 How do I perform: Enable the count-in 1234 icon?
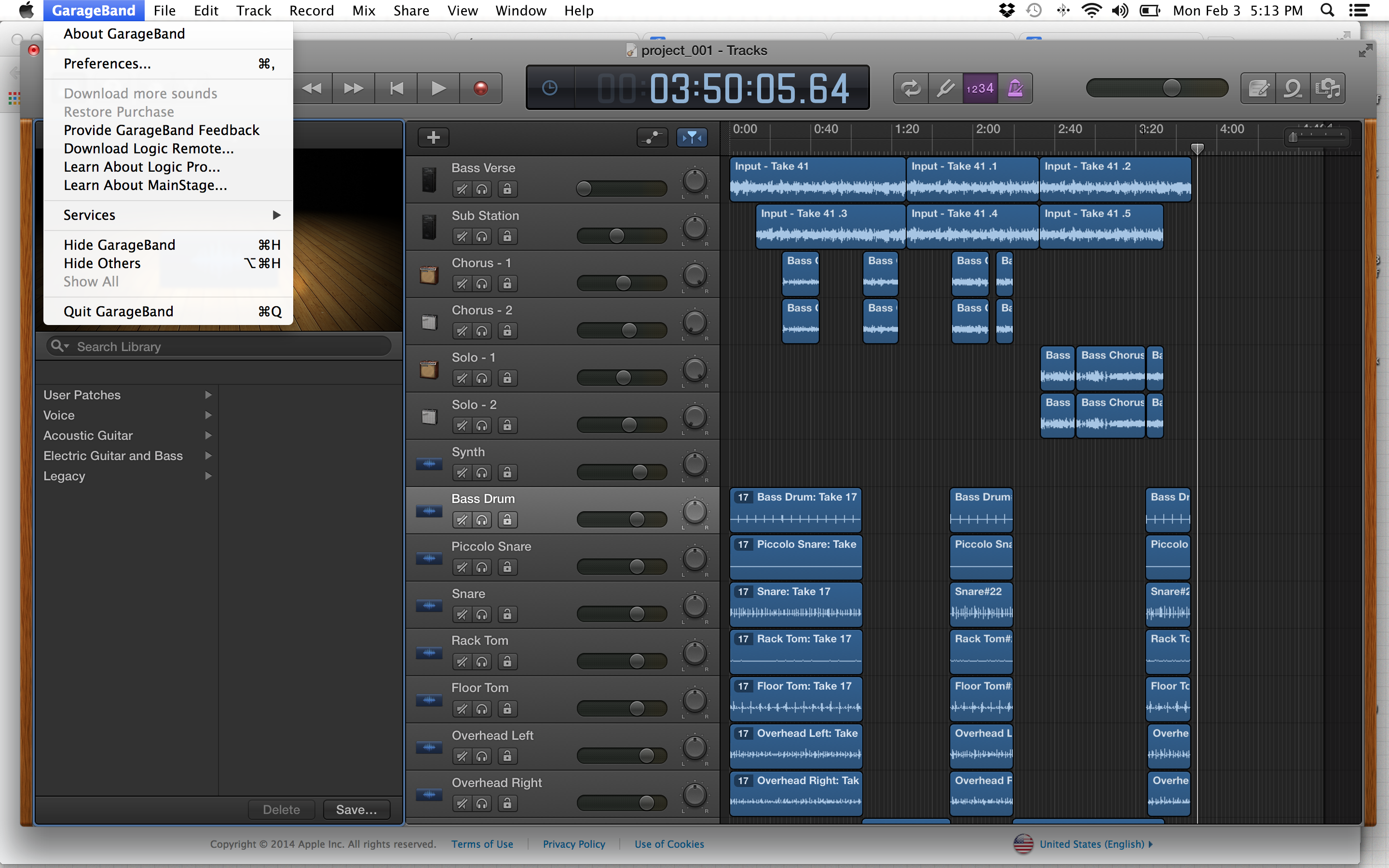click(x=980, y=88)
